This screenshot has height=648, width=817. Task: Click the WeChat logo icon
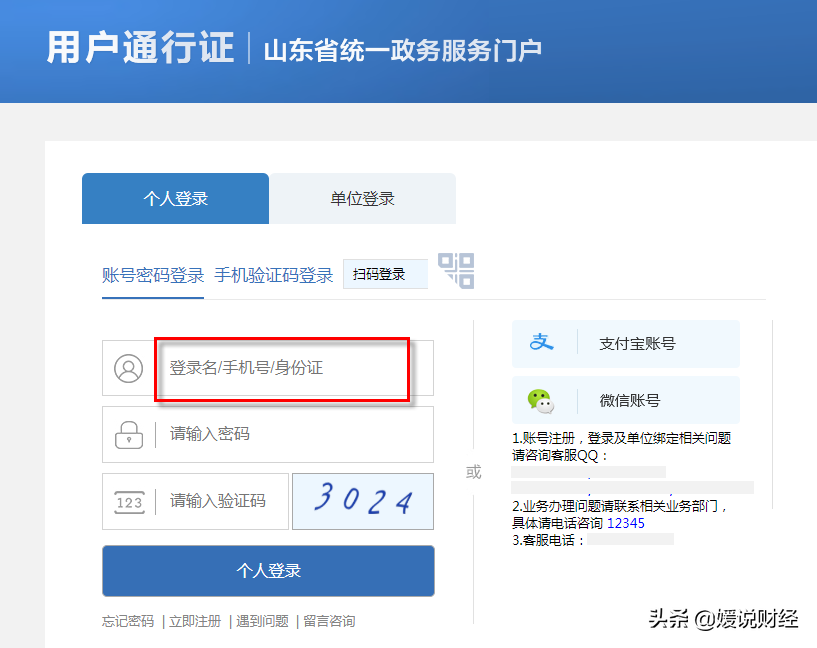[x=540, y=401]
